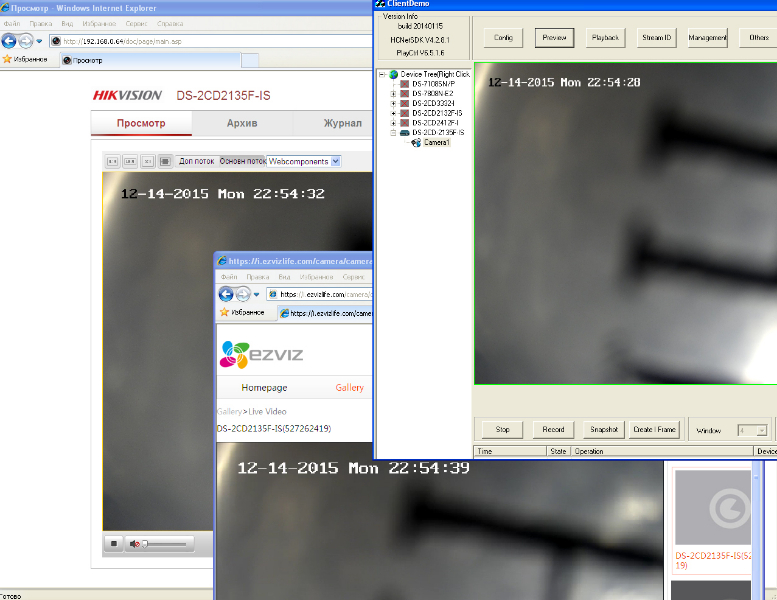Go forward in the EZVIZ browser window
This screenshot has width=777, height=600.
(243, 294)
